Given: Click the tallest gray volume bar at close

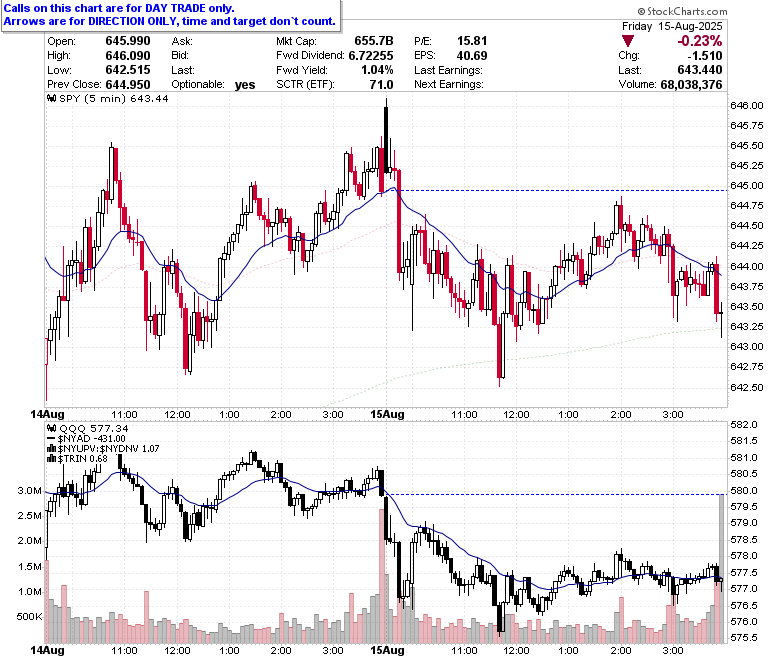Looking at the screenshot, I should click(x=721, y=568).
